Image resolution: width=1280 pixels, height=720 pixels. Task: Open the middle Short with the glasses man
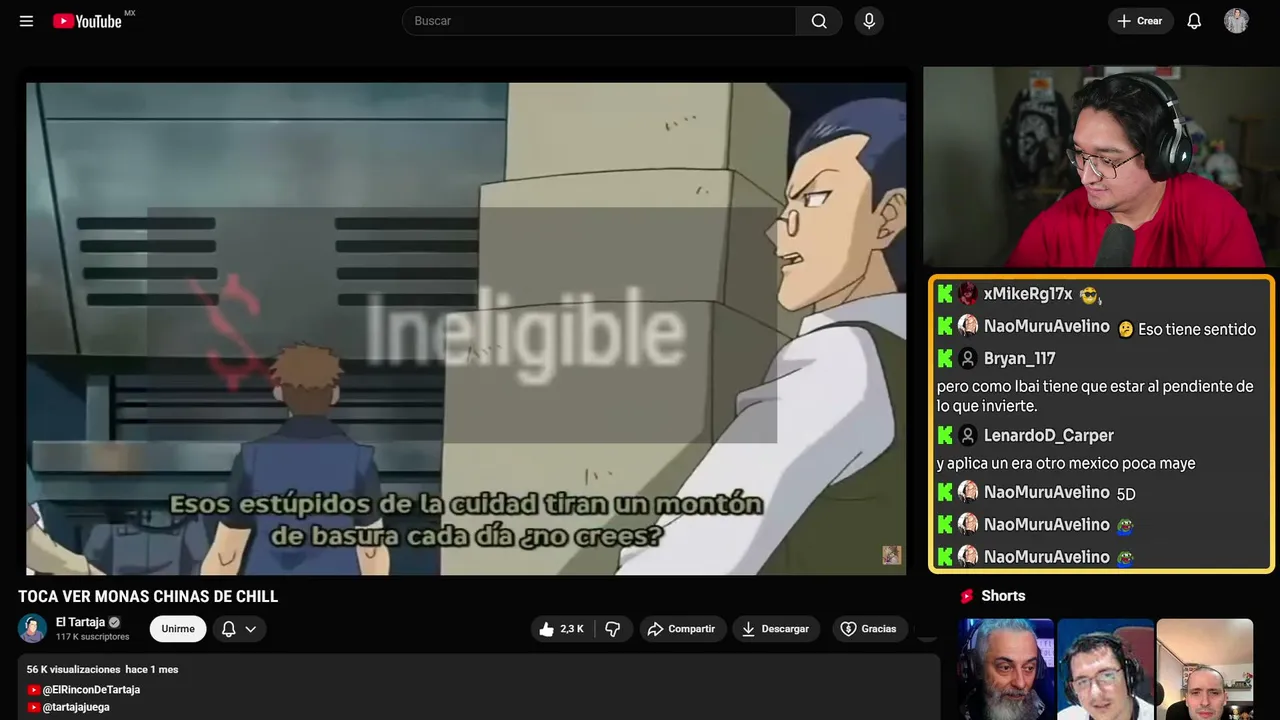pyautogui.click(x=1105, y=669)
